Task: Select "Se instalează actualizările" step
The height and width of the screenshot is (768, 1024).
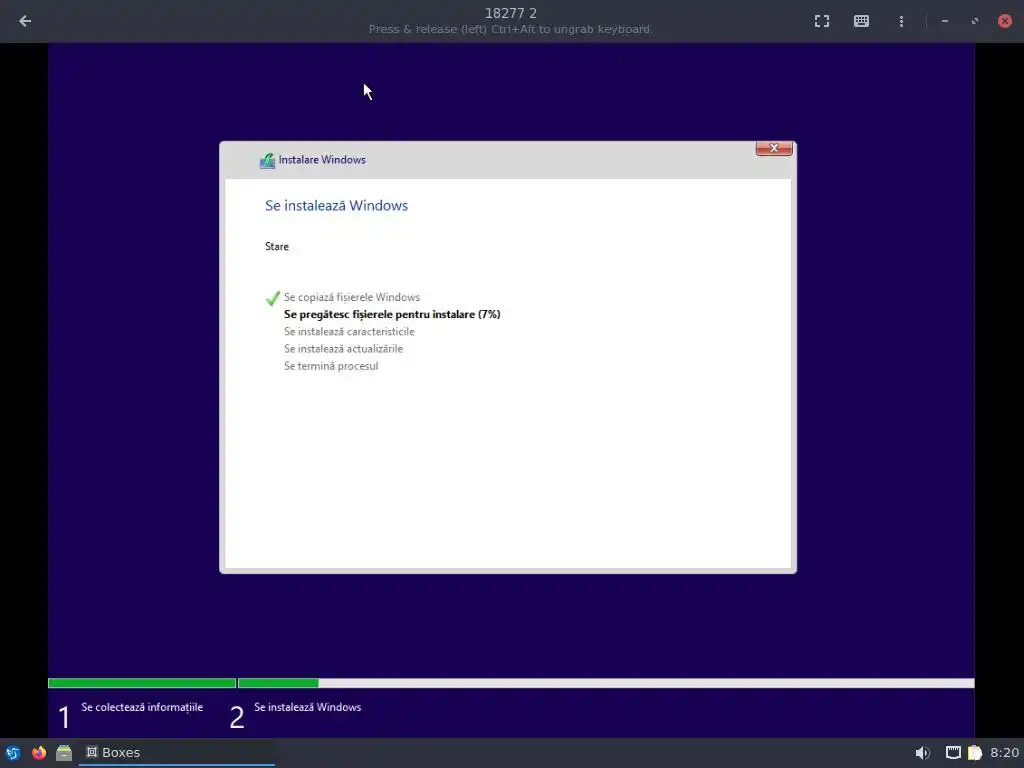Action: tap(344, 349)
